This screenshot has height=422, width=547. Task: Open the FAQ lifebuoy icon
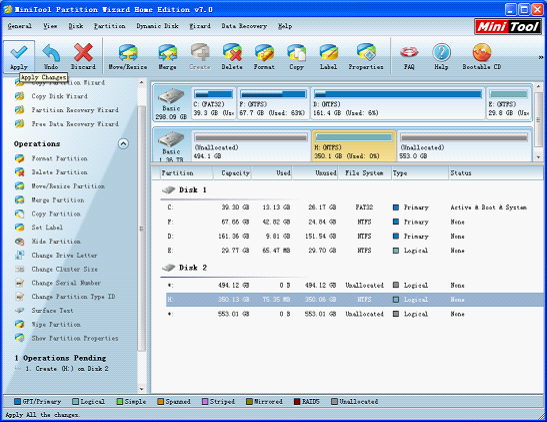click(409, 56)
